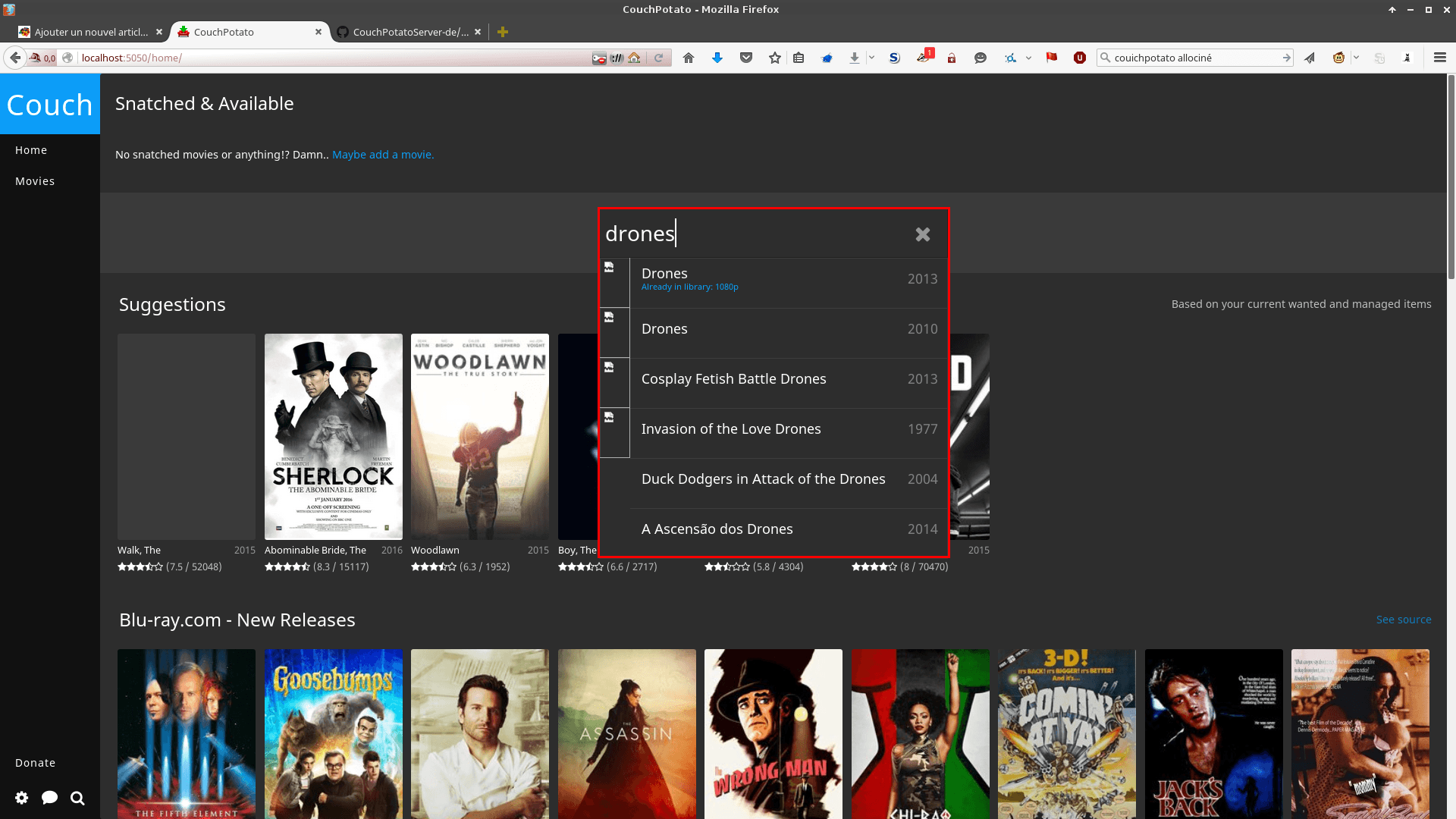Switch to CouchPotatoServer GitHub tab

(409, 32)
